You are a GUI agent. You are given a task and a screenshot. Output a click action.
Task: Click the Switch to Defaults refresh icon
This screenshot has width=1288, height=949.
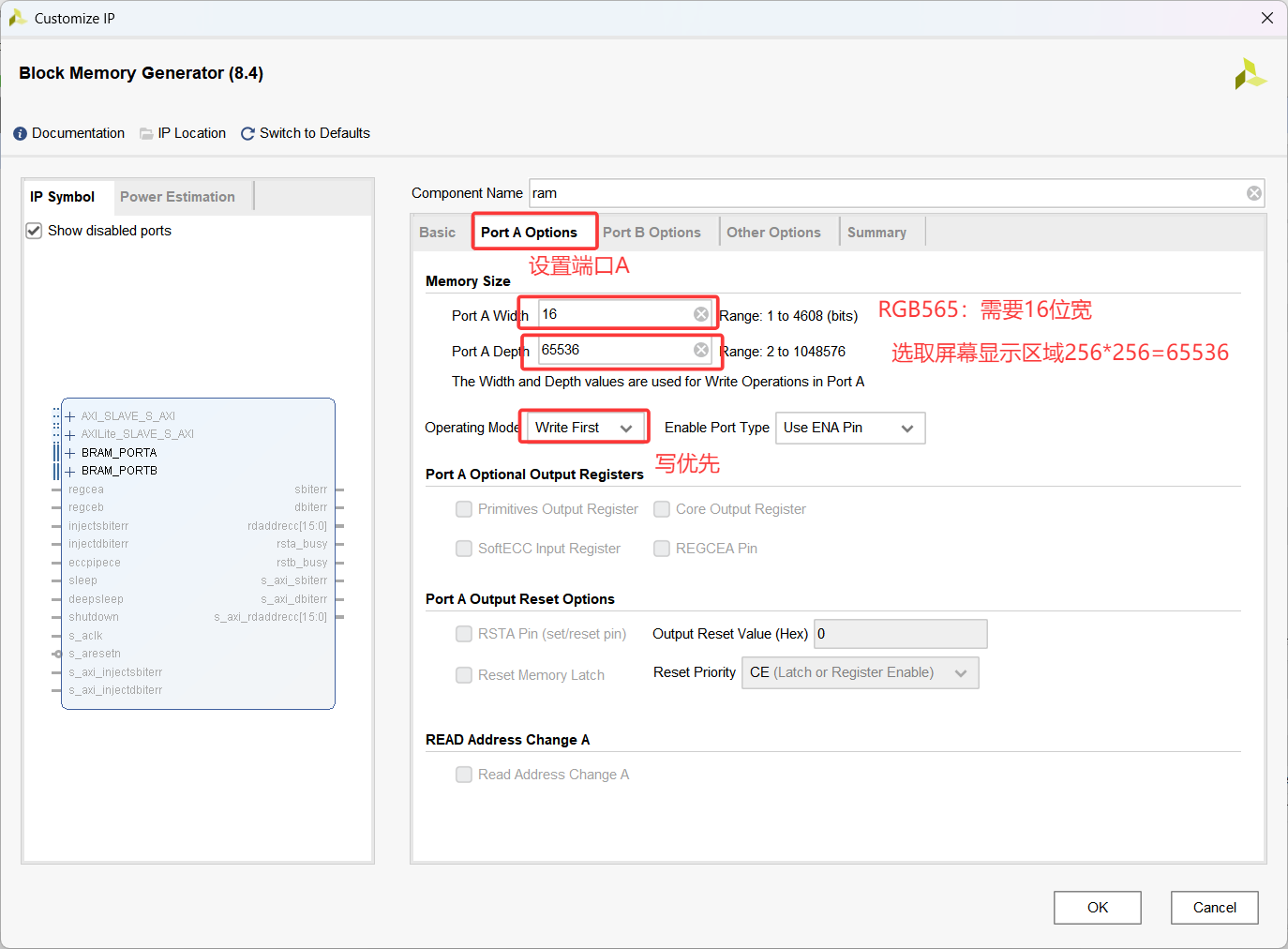[247, 134]
